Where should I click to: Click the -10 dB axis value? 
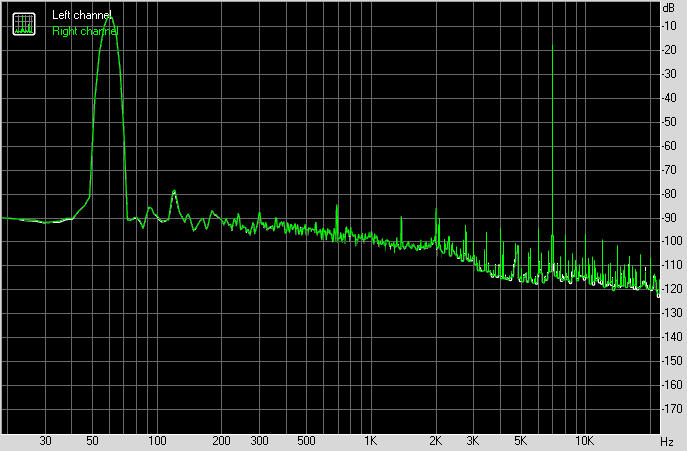[x=669, y=26]
